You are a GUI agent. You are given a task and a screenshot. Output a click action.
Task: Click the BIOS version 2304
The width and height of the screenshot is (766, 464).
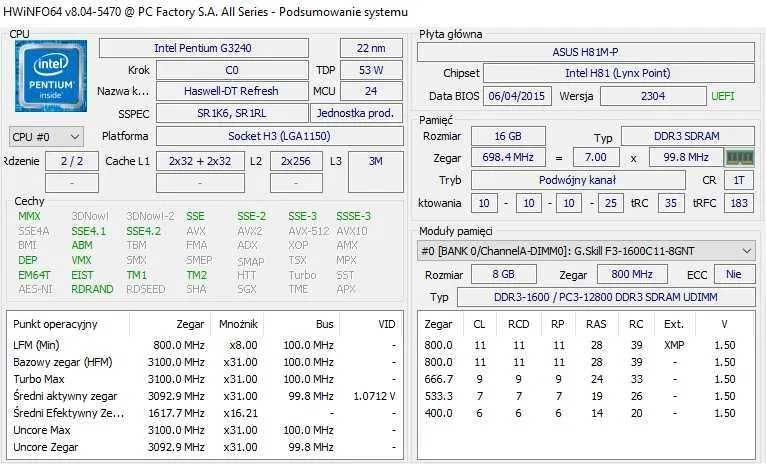[653, 96]
